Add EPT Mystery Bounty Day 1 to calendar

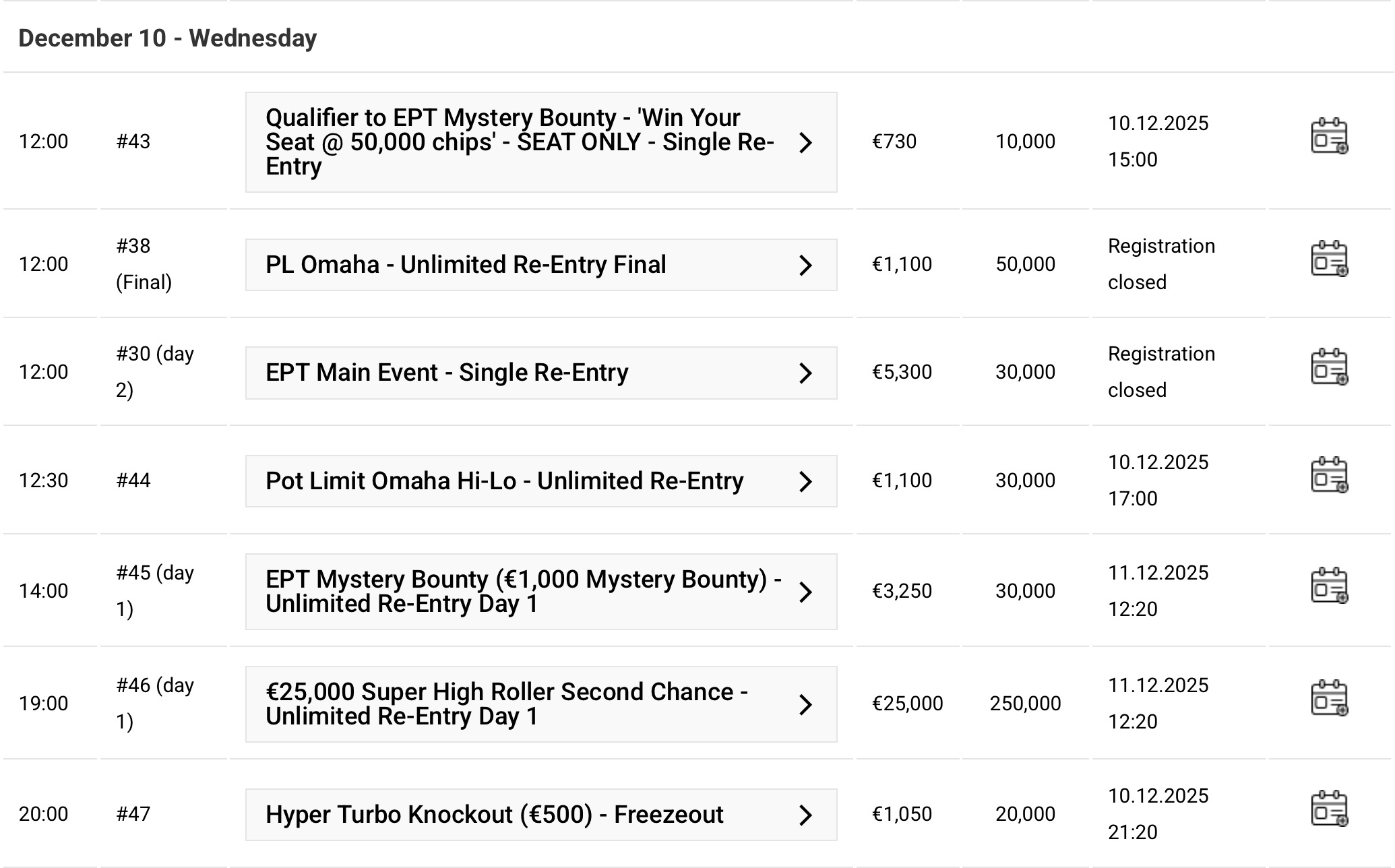click(1328, 586)
